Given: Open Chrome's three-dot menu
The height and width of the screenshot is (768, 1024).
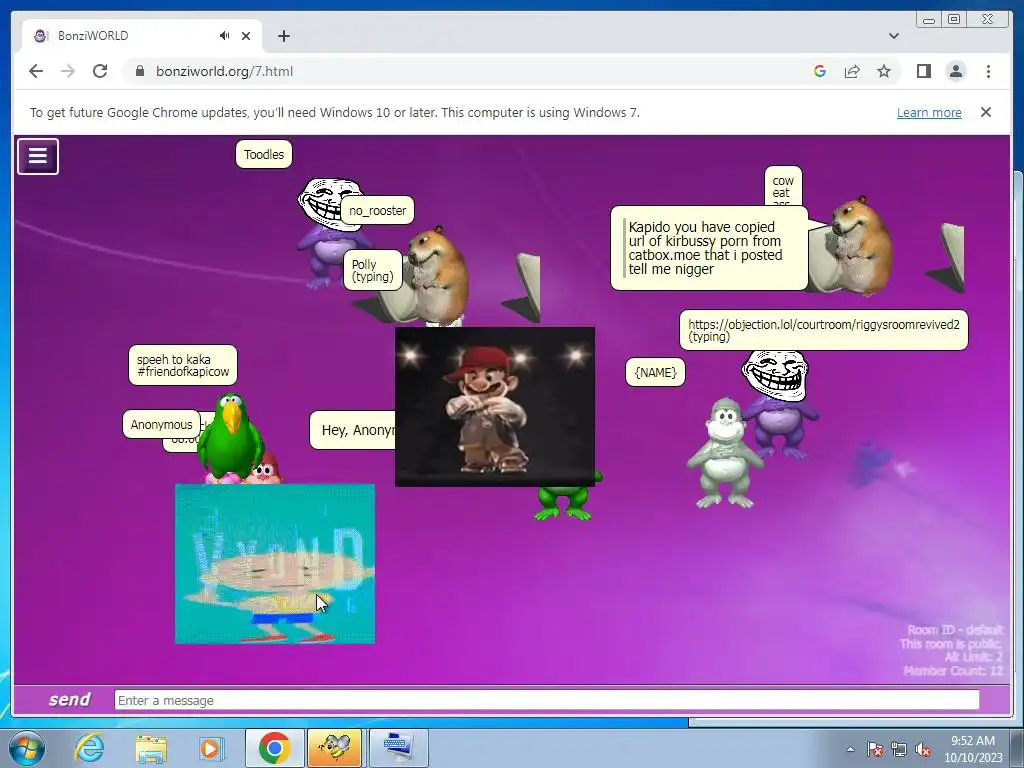Looking at the screenshot, I should click(988, 71).
